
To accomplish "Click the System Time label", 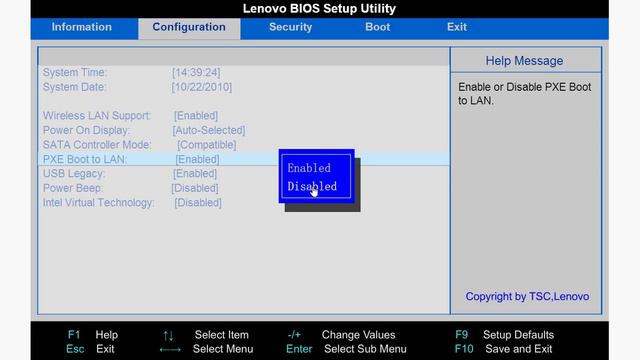I will 75,73.
